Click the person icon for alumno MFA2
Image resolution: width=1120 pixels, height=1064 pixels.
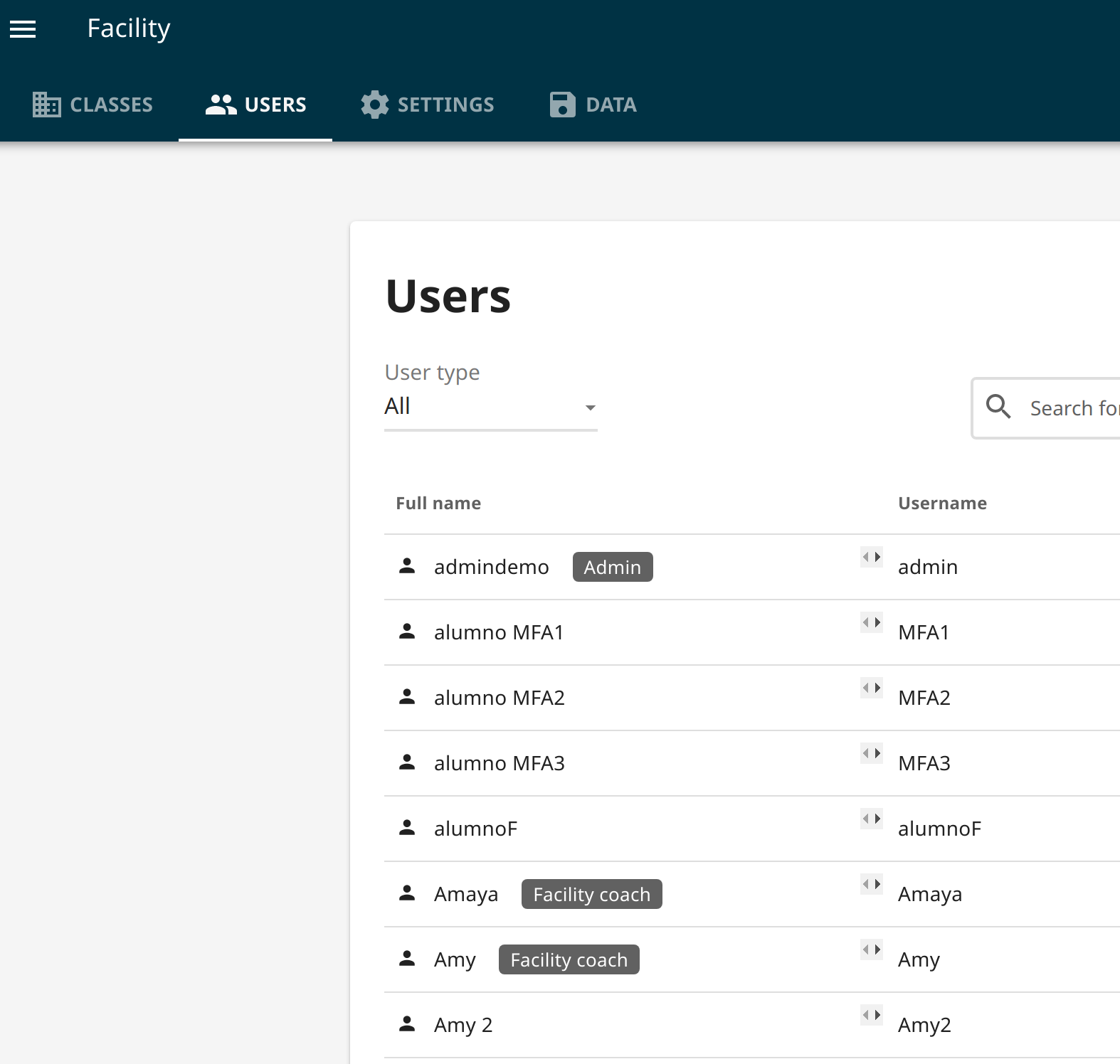tap(407, 697)
